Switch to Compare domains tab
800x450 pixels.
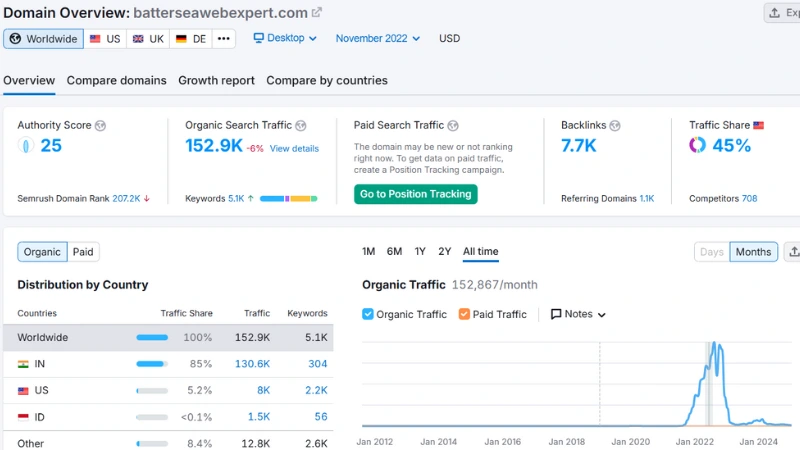tap(116, 81)
